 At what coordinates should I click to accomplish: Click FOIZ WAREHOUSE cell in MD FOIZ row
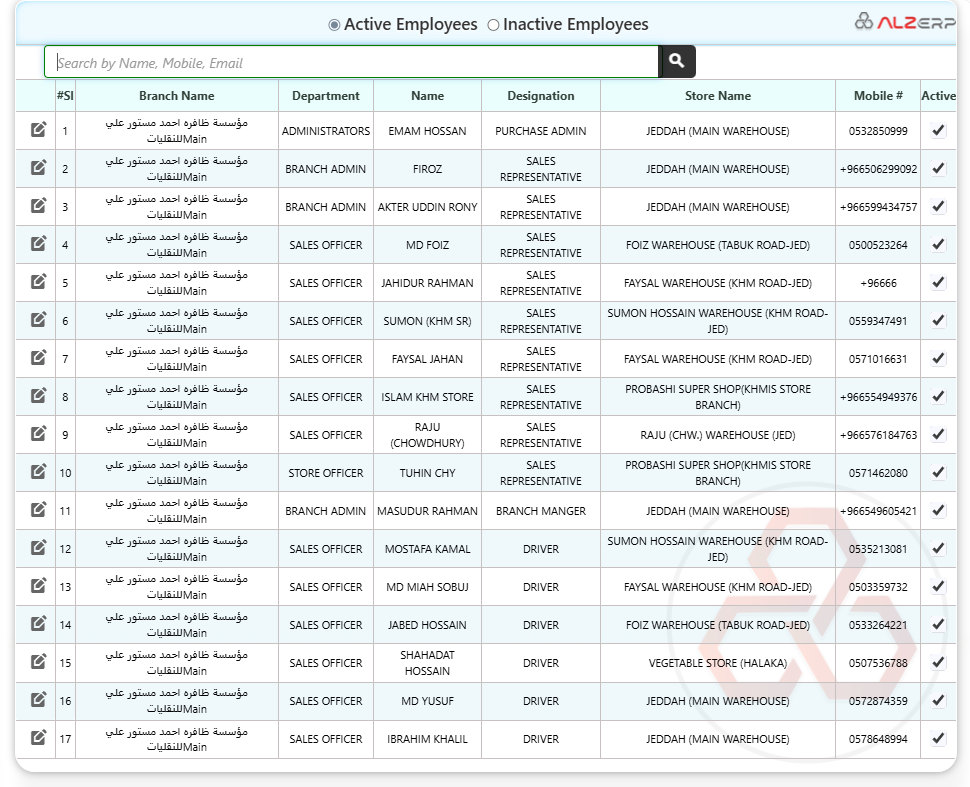(718, 245)
